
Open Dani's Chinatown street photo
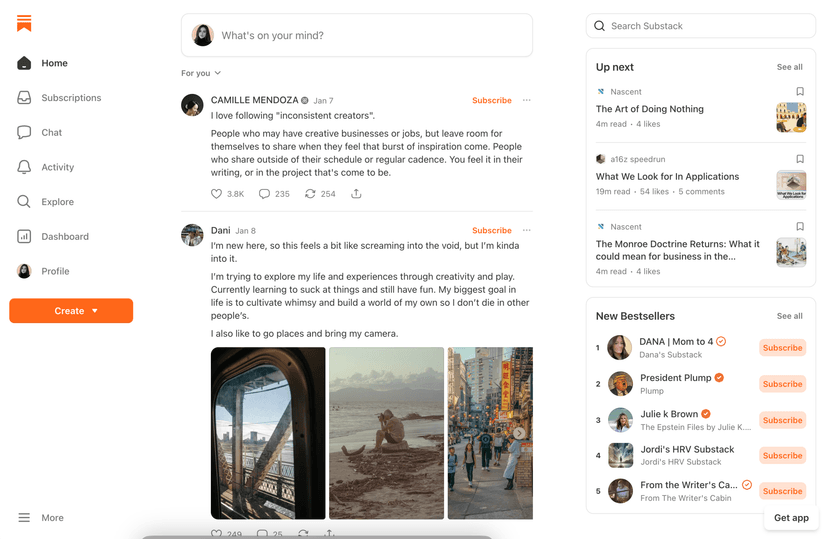point(490,433)
